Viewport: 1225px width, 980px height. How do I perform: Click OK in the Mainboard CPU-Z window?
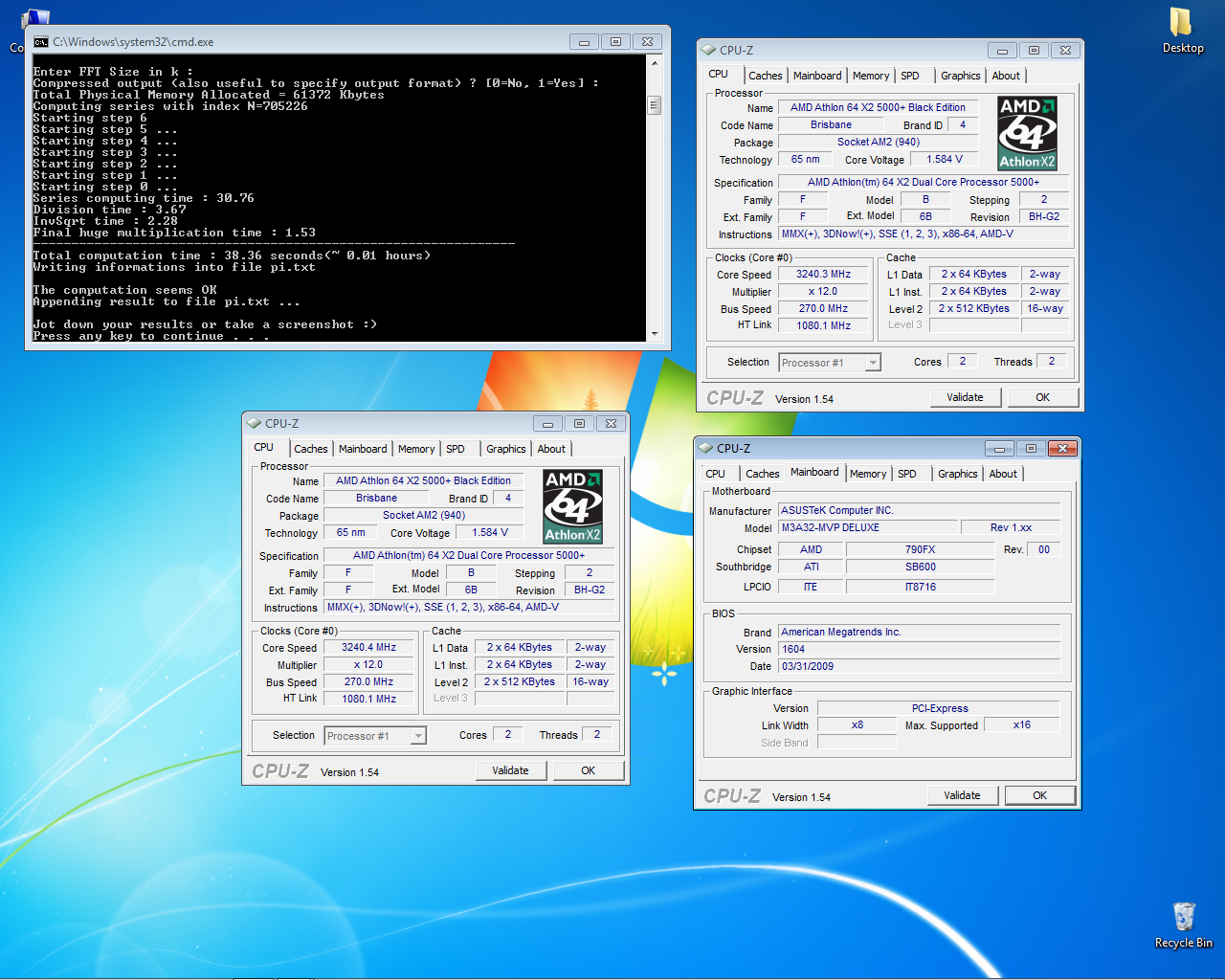(x=1039, y=795)
